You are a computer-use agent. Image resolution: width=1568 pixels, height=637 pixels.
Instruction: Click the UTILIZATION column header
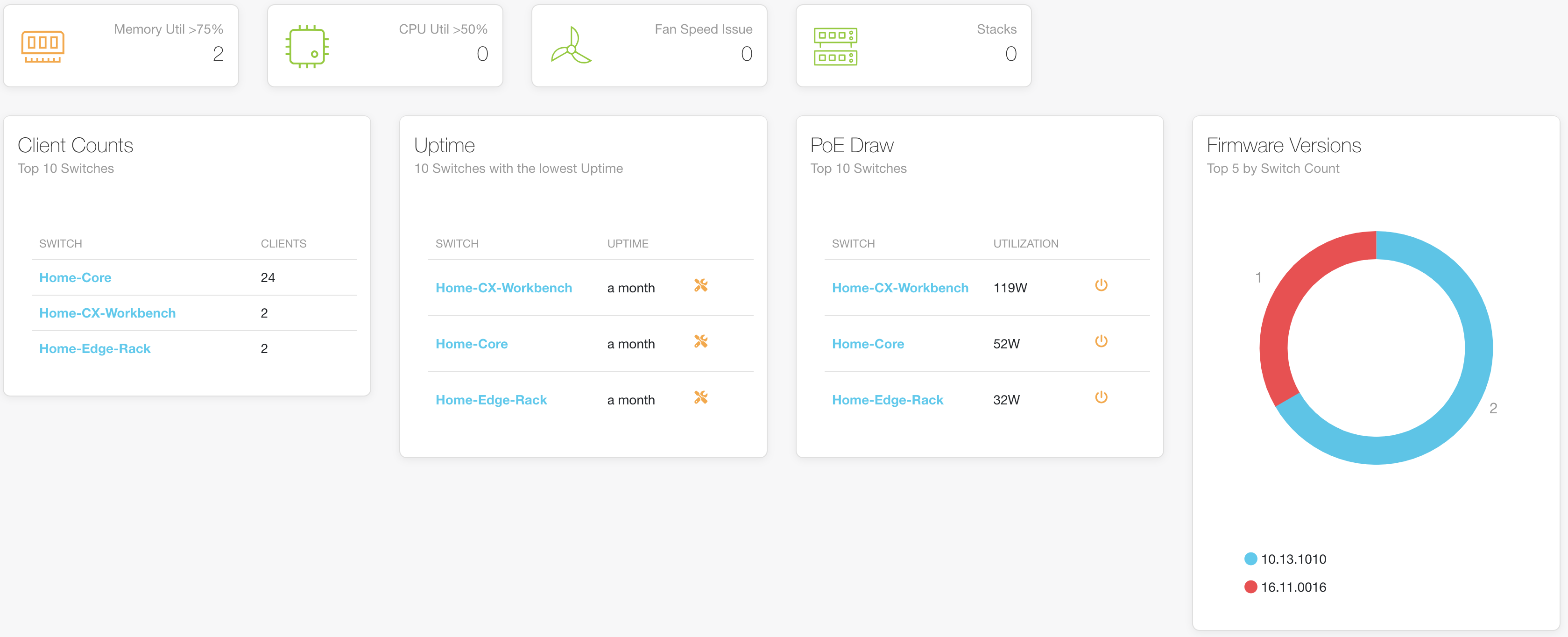coord(1026,244)
